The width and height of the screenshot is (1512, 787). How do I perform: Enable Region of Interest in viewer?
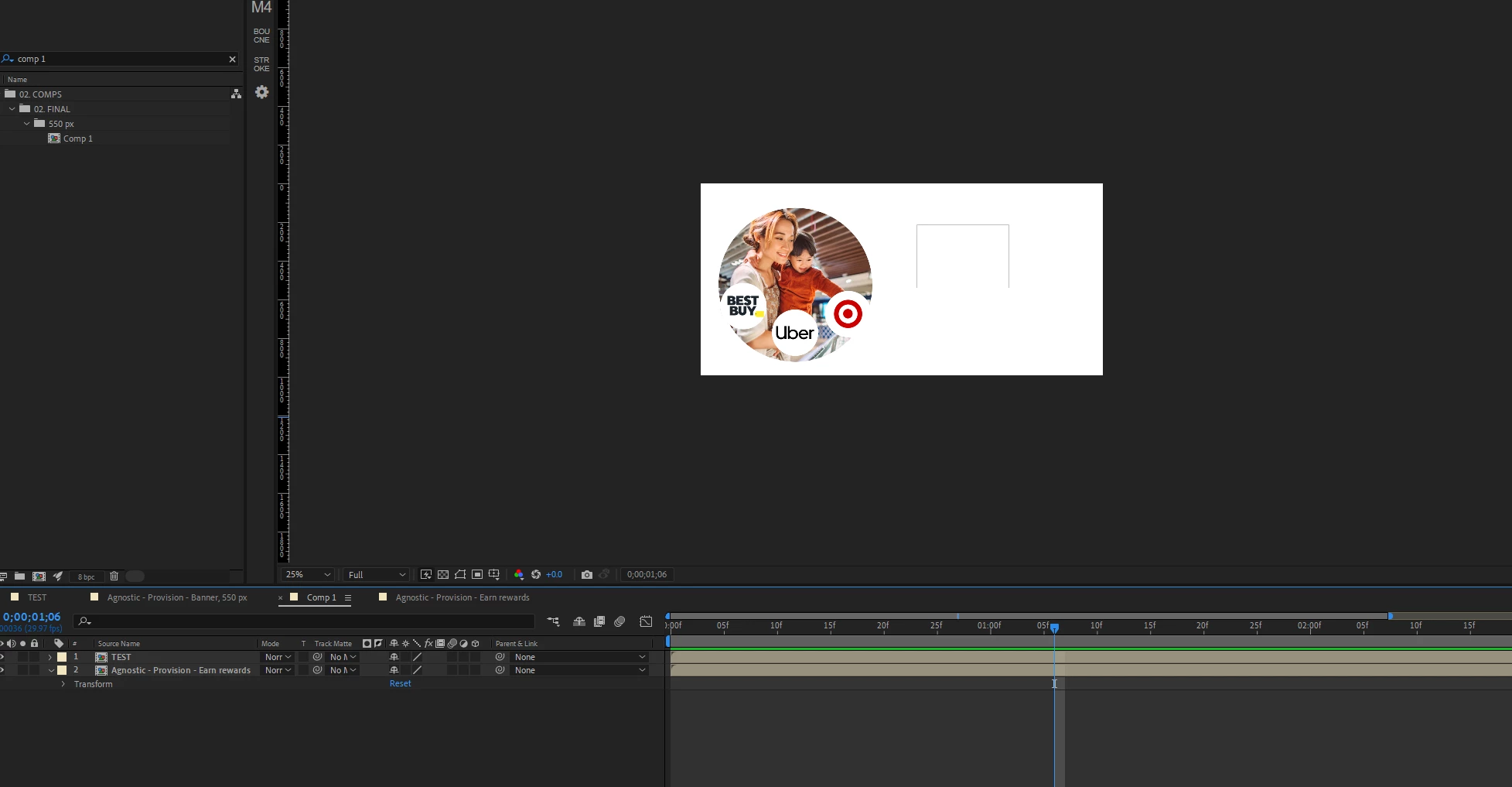pyautogui.click(x=477, y=575)
